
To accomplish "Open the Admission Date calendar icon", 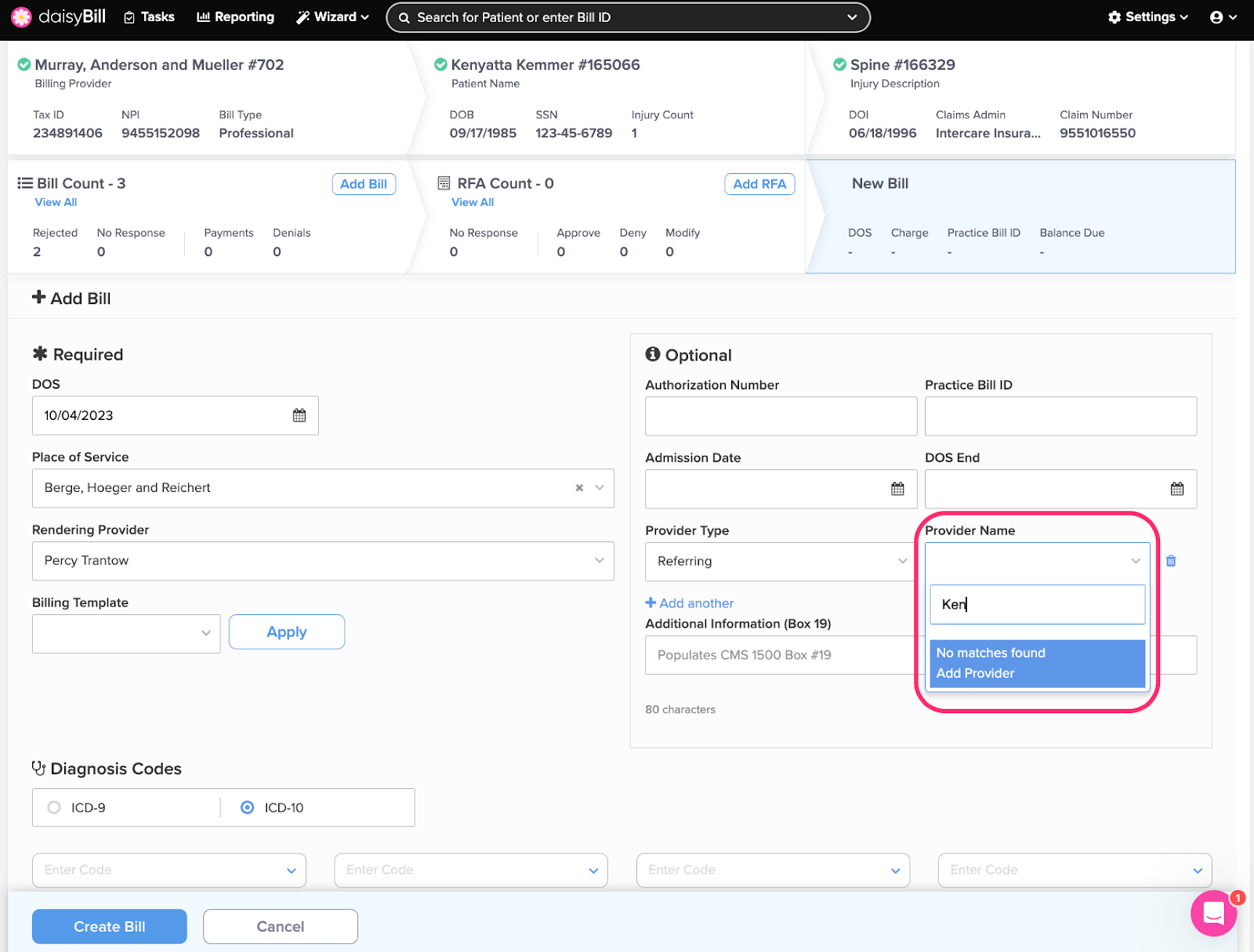I will (x=897, y=489).
